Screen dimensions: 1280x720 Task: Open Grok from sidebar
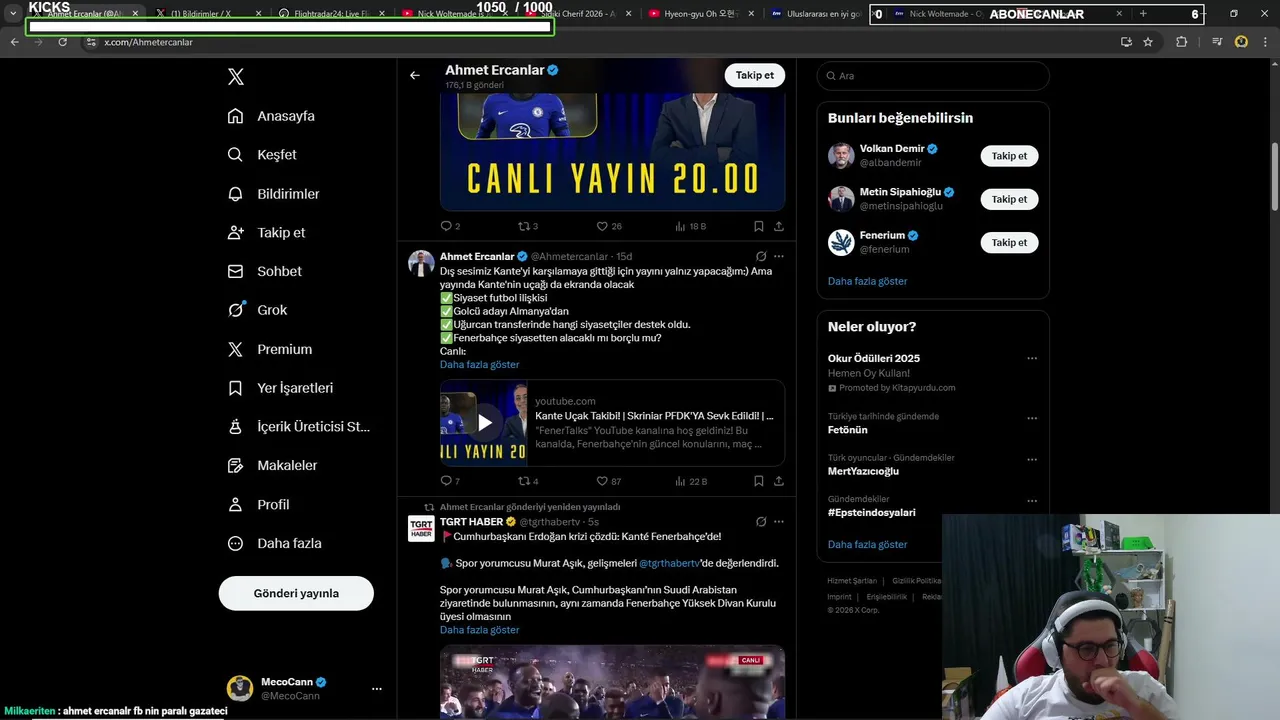pyautogui.click(x=257, y=310)
